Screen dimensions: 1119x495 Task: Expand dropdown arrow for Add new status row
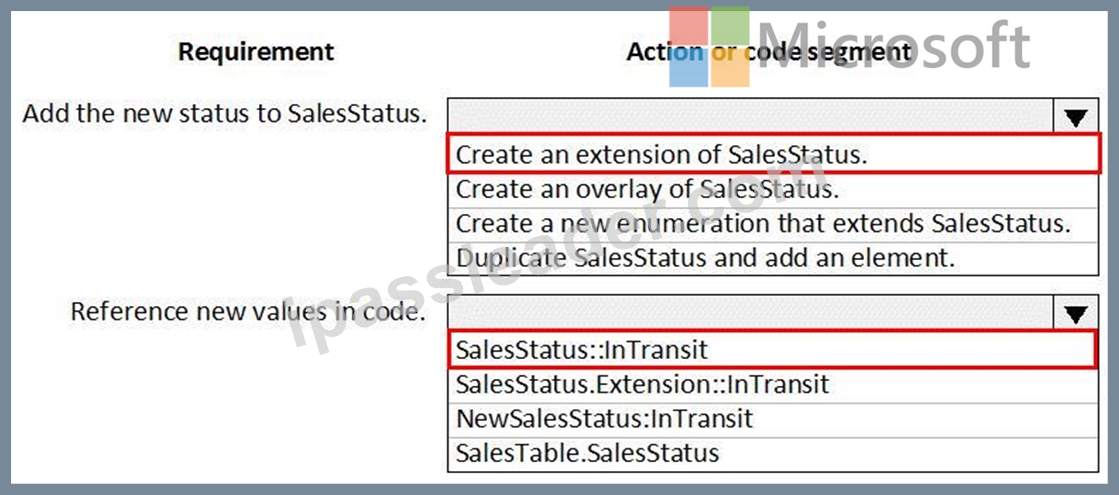1075,116
